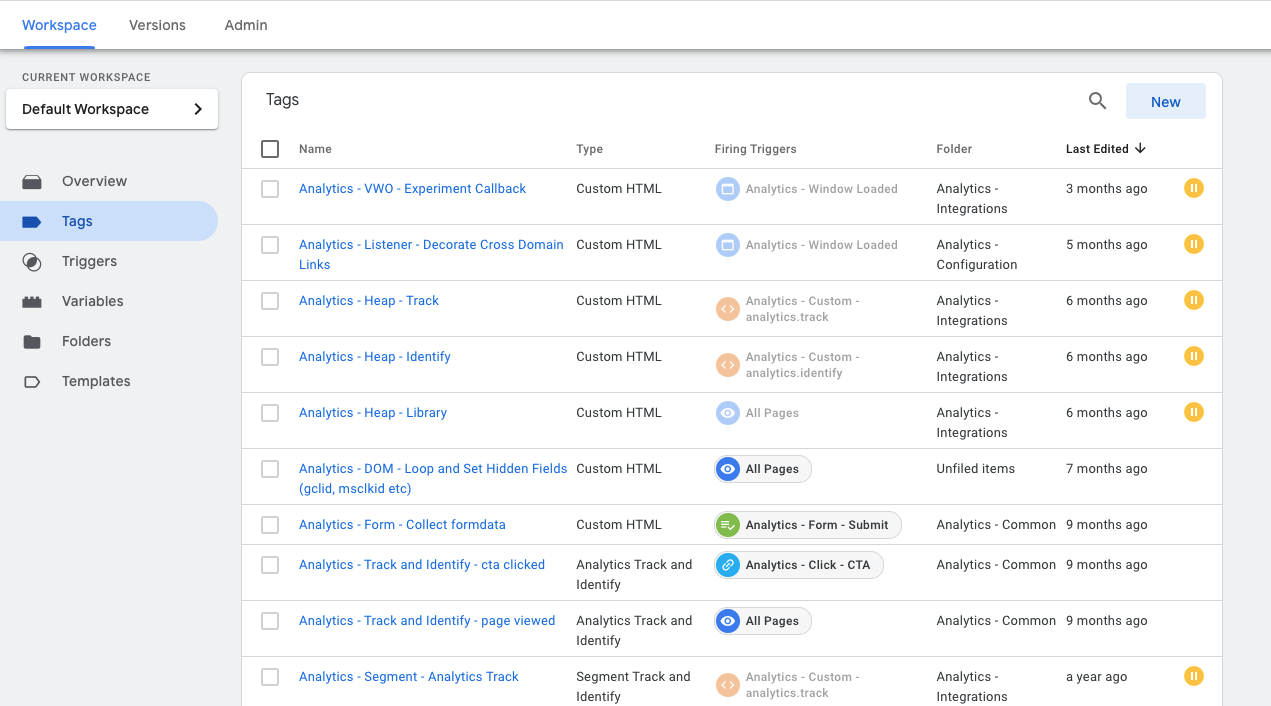Open Analytics - Heap - Track tag
Image resolution: width=1271 pixels, height=706 pixels.
point(369,300)
